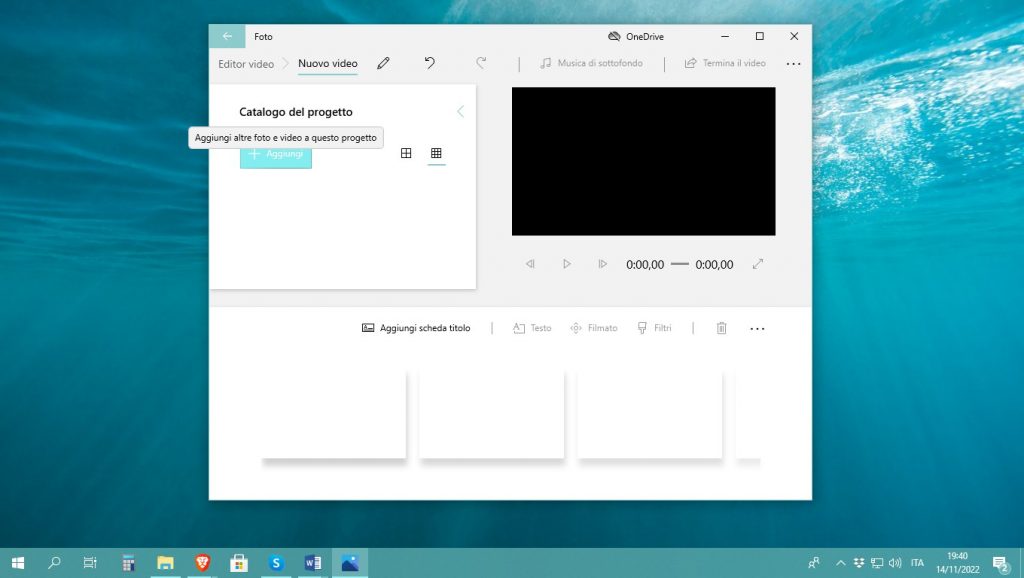1024x578 pixels.
Task: Click the trash icon in storyboard toolbar
Action: [x=721, y=328]
